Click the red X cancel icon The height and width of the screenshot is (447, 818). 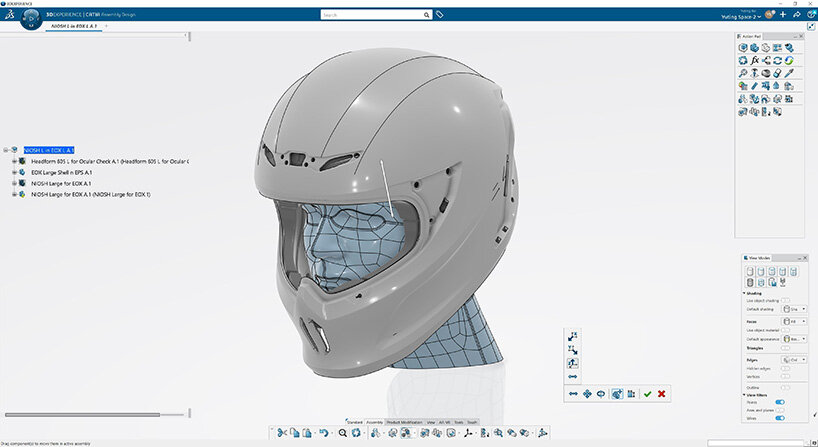tap(662, 394)
